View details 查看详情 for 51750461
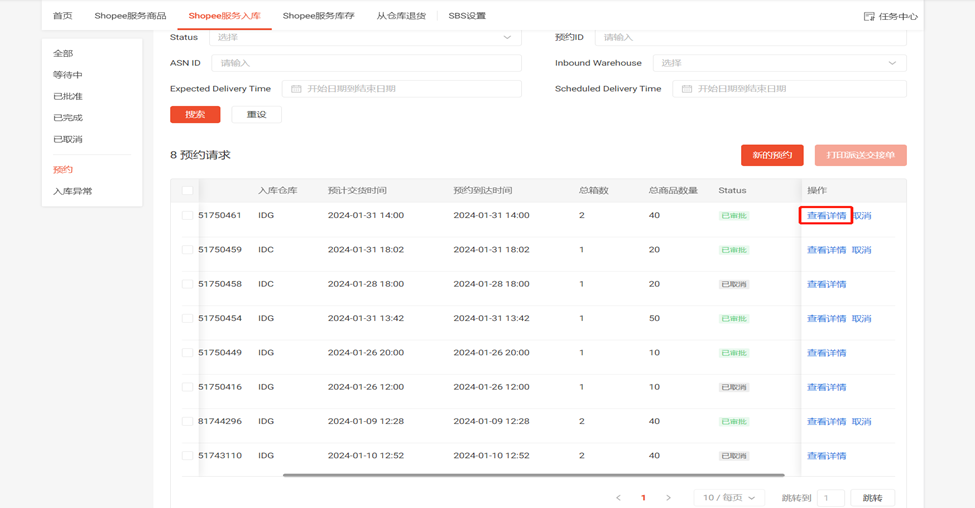 coord(826,216)
